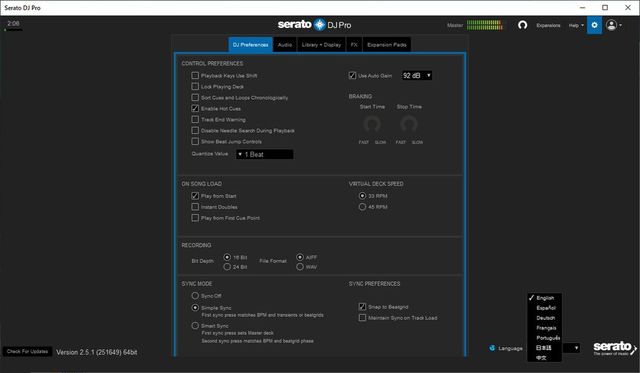Enable Lock Playing Deck

[x=195, y=87]
